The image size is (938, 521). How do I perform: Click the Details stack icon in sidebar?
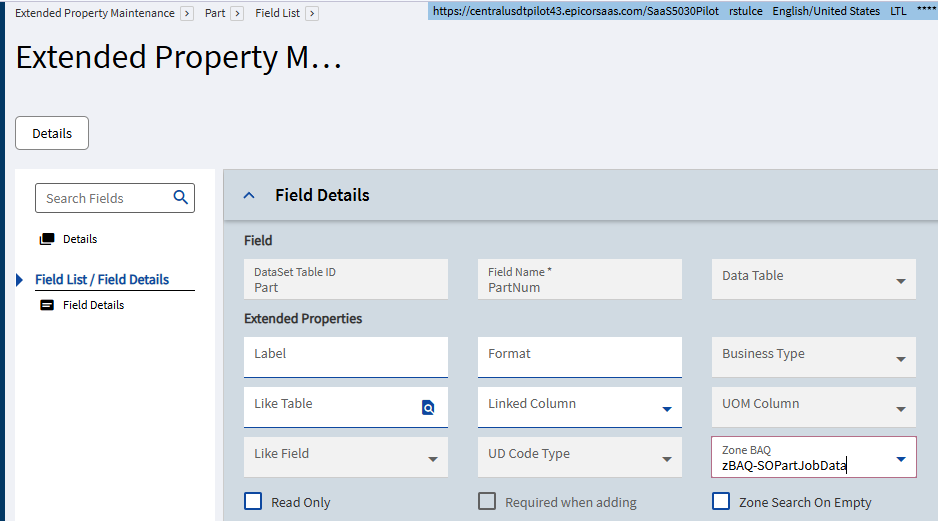tap(47, 240)
